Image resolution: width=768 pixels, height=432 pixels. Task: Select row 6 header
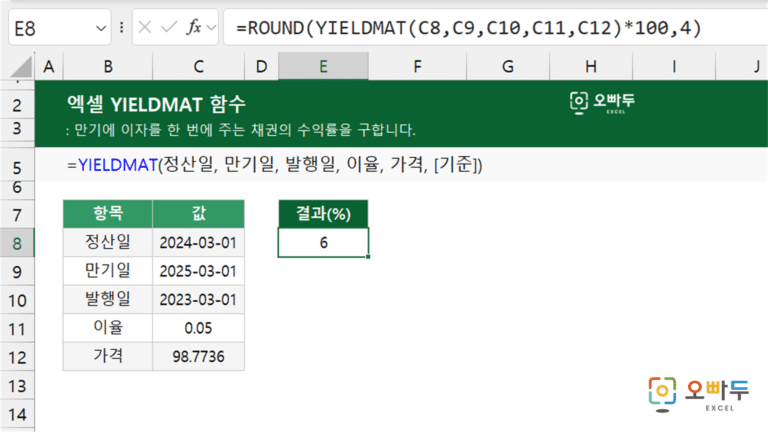[17, 188]
